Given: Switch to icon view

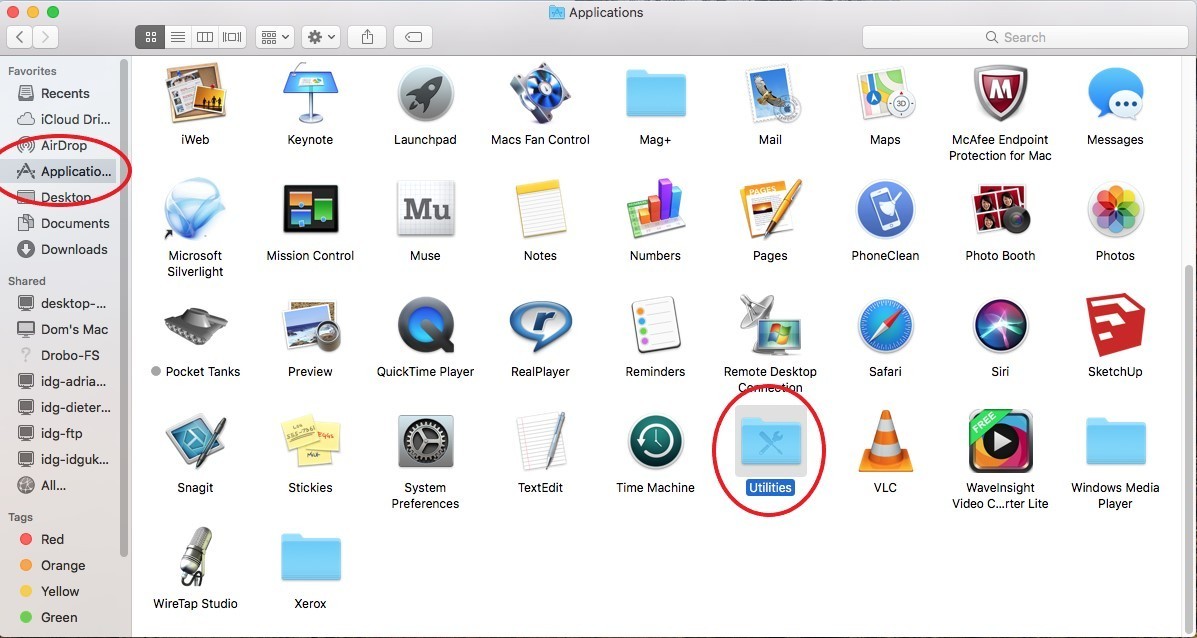Looking at the screenshot, I should tap(150, 37).
